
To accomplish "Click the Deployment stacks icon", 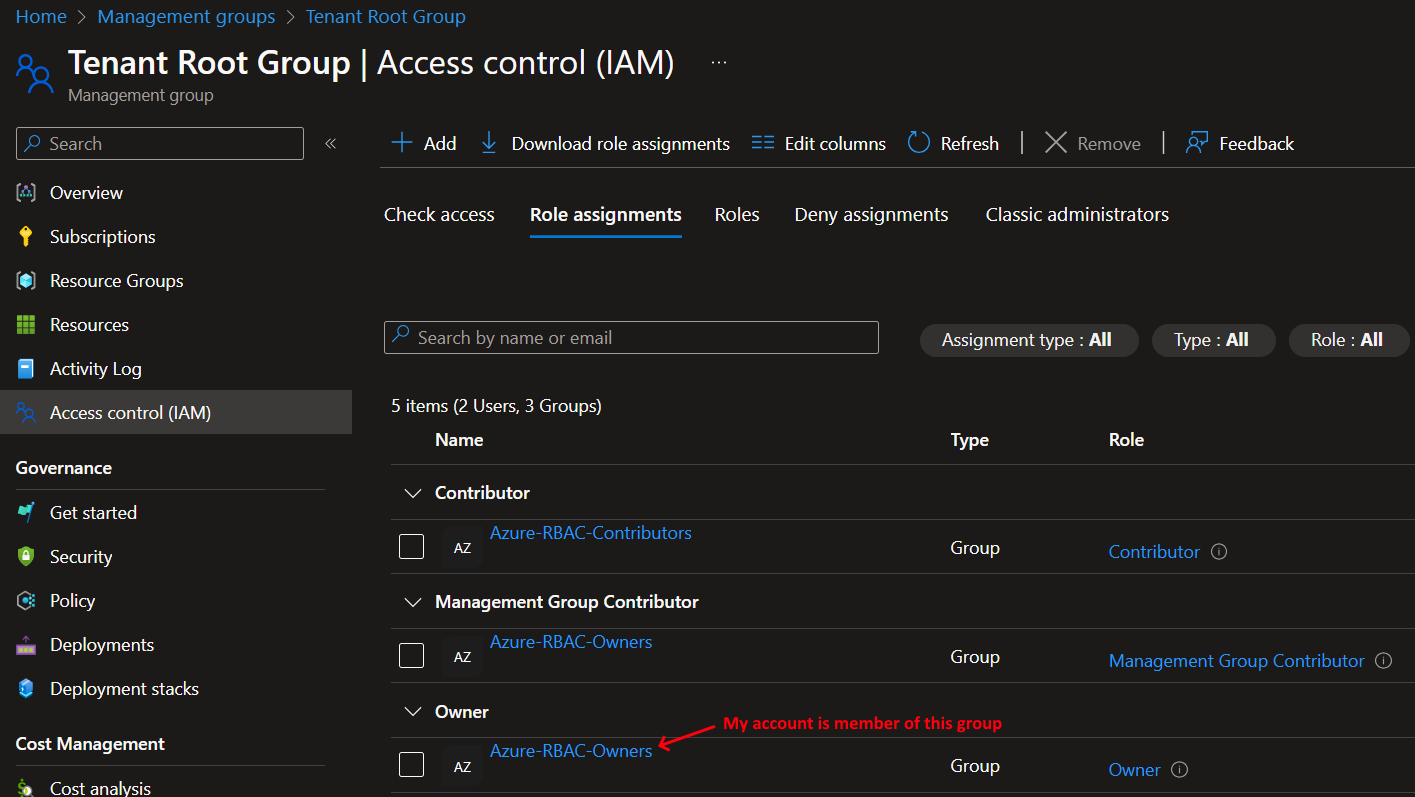I will click(x=26, y=689).
